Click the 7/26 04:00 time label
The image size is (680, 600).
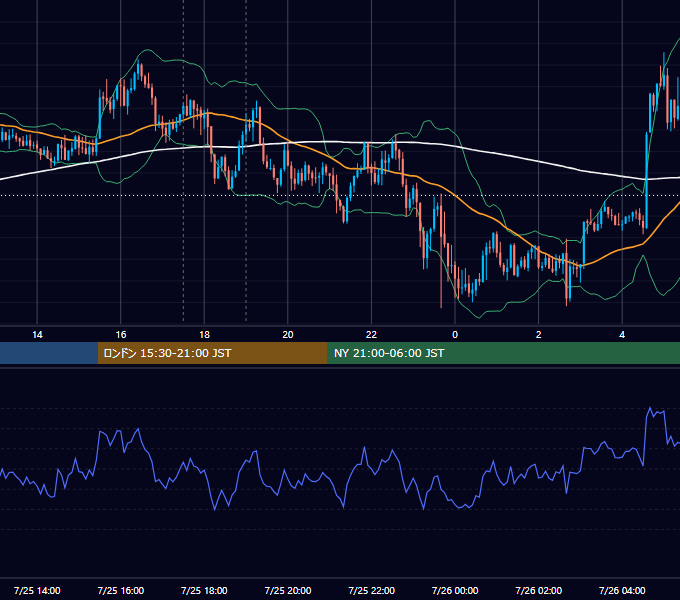(622, 590)
